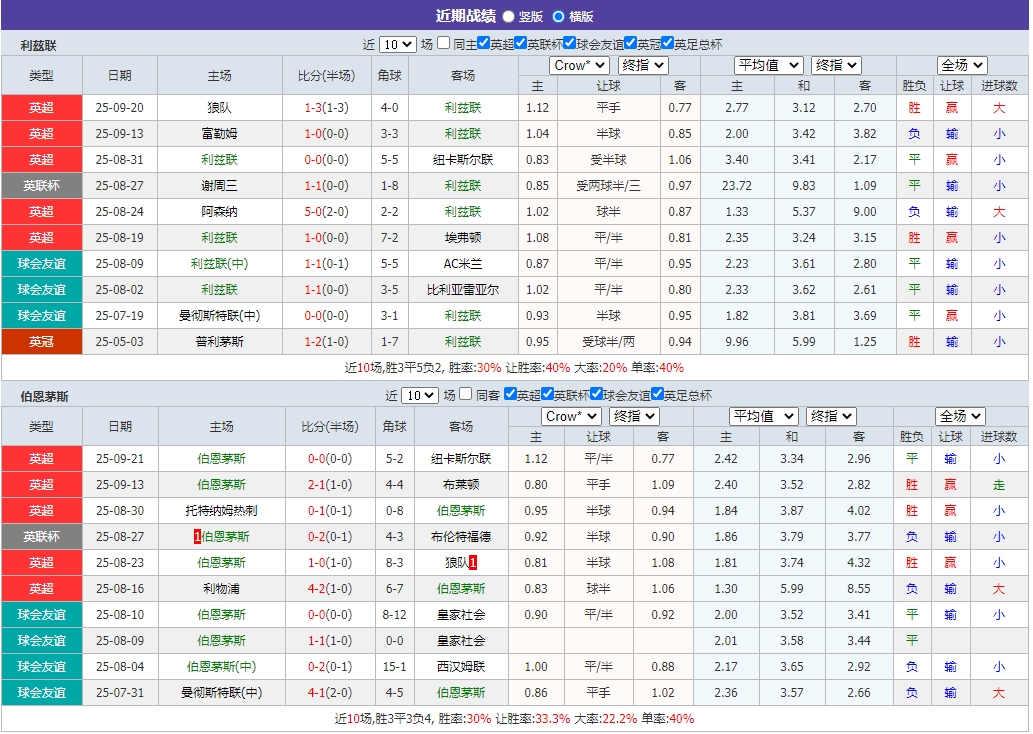The height and width of the screenshot is (734, 1033).
Task: Uncheck the 同主 checkbox for 利兹联
Action: tap(443, 43)
